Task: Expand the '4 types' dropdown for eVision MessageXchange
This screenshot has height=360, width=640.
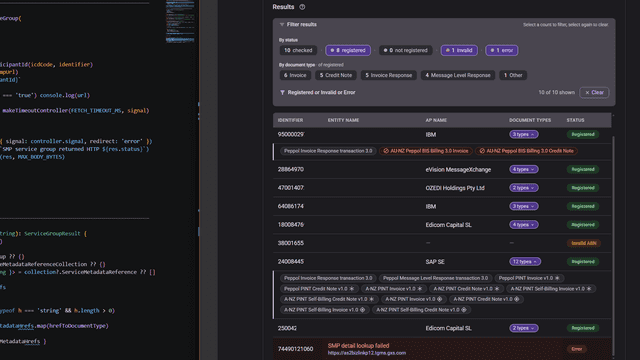Action: point(523,169)
